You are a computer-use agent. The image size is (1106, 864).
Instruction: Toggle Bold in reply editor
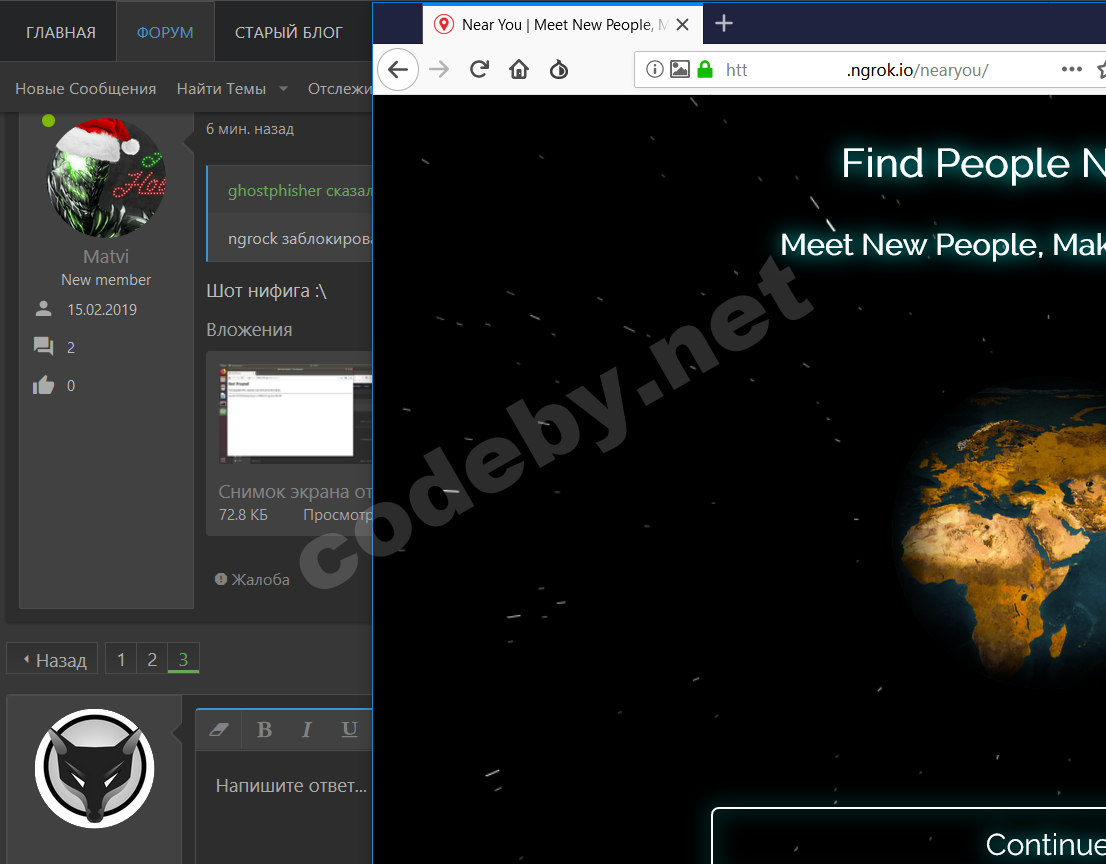pos(265,729)
